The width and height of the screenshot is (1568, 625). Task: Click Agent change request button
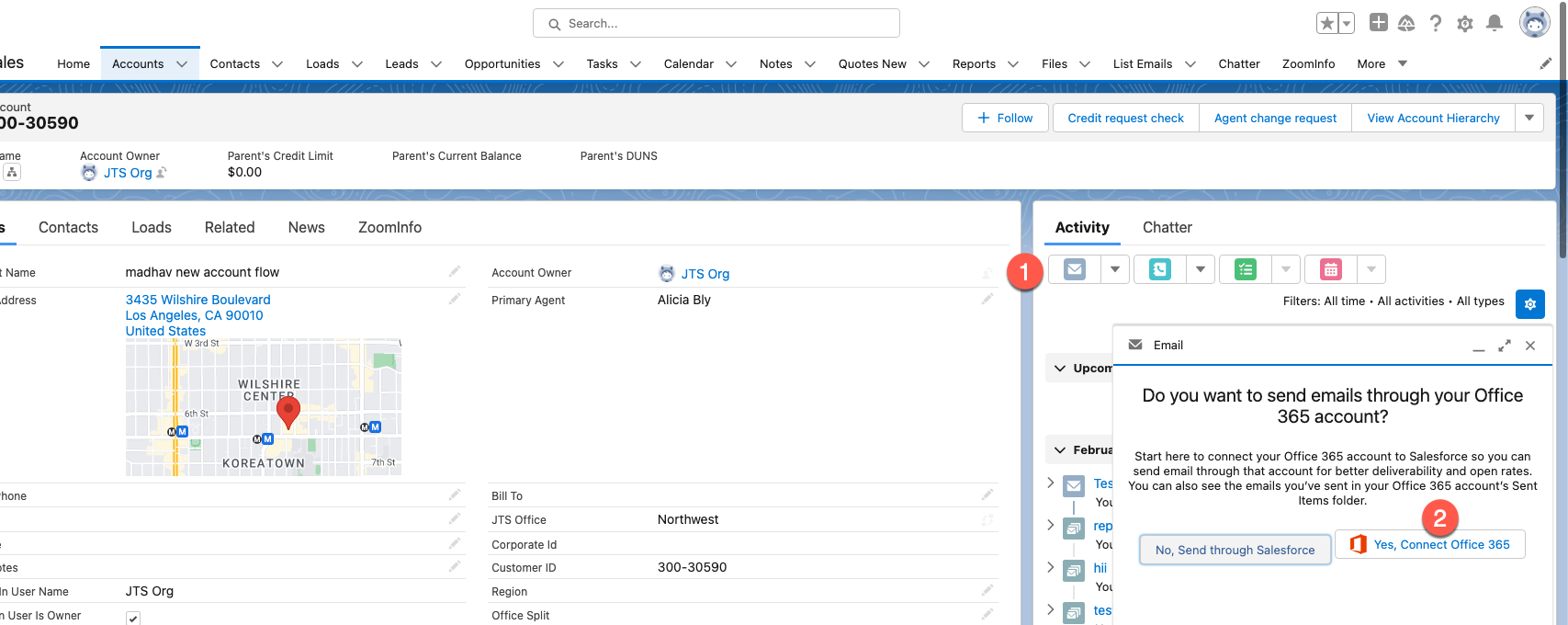click(1275, 118)
